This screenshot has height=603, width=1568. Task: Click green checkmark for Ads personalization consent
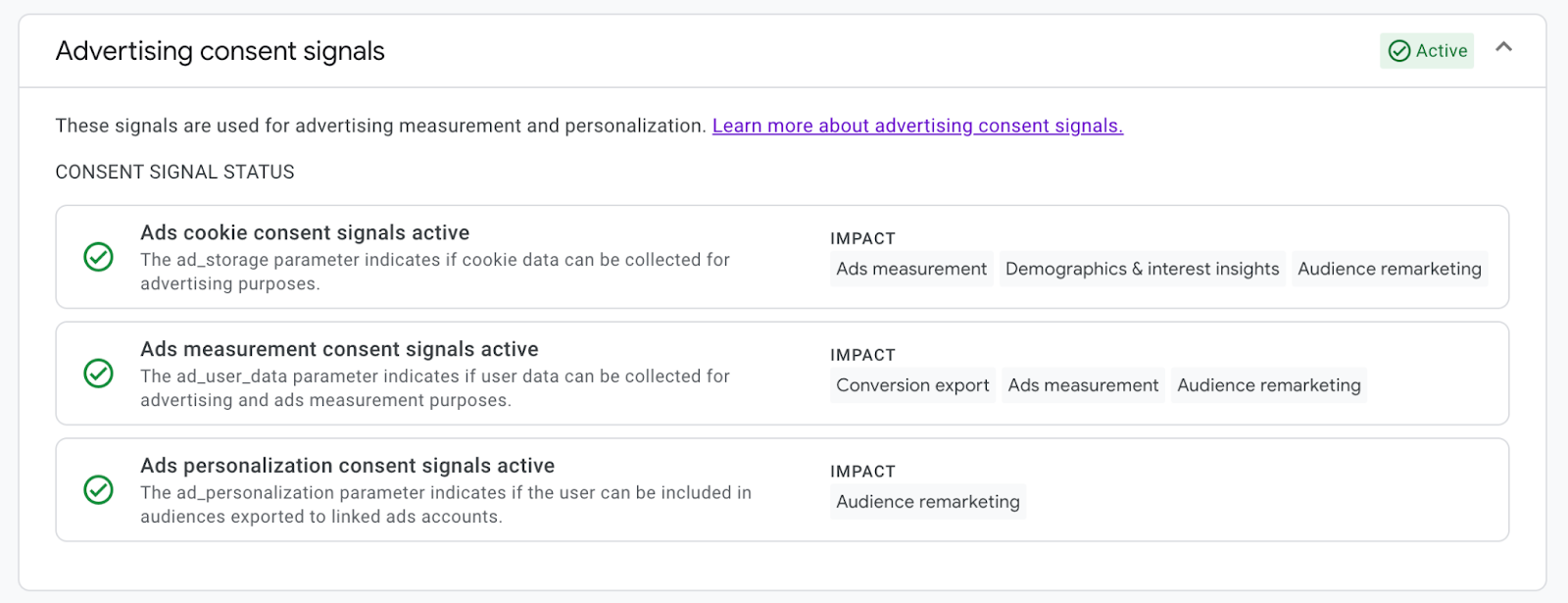coord(98,489)
